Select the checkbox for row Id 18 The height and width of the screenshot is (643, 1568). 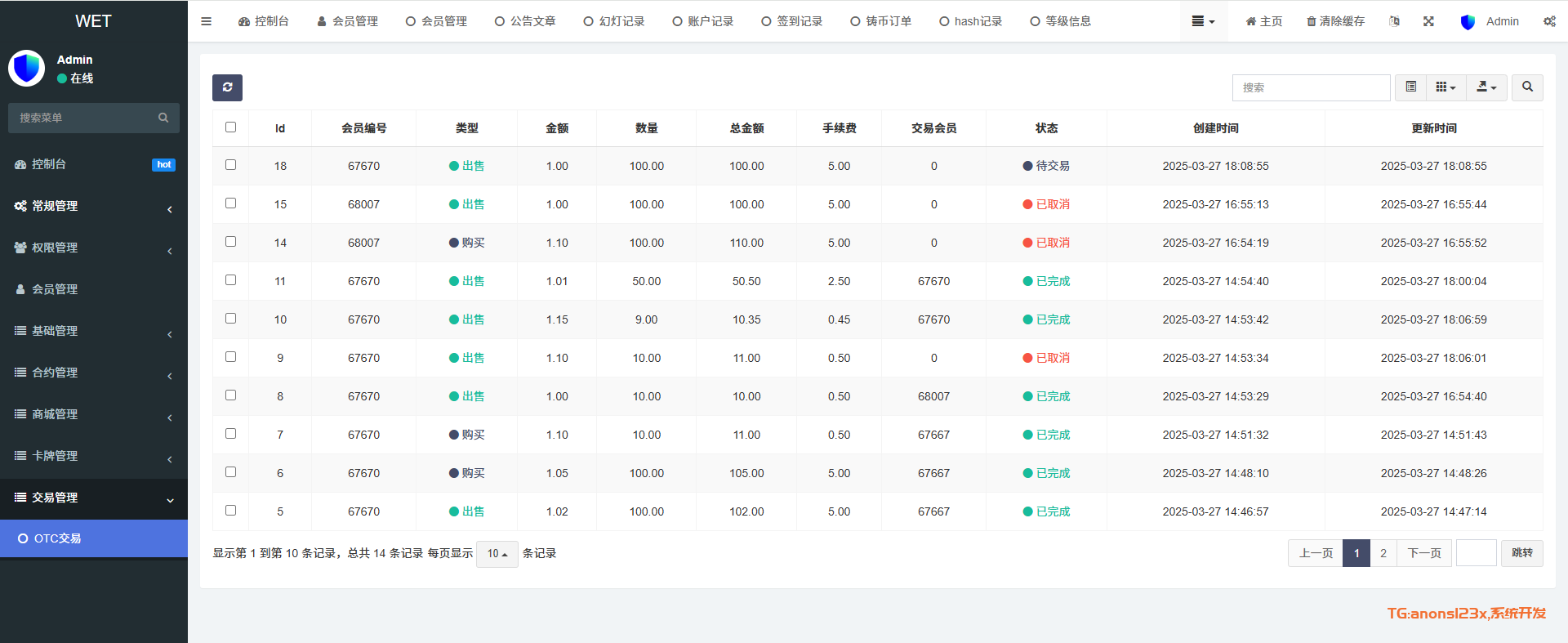pyautogui.click(x=230, y=165)
